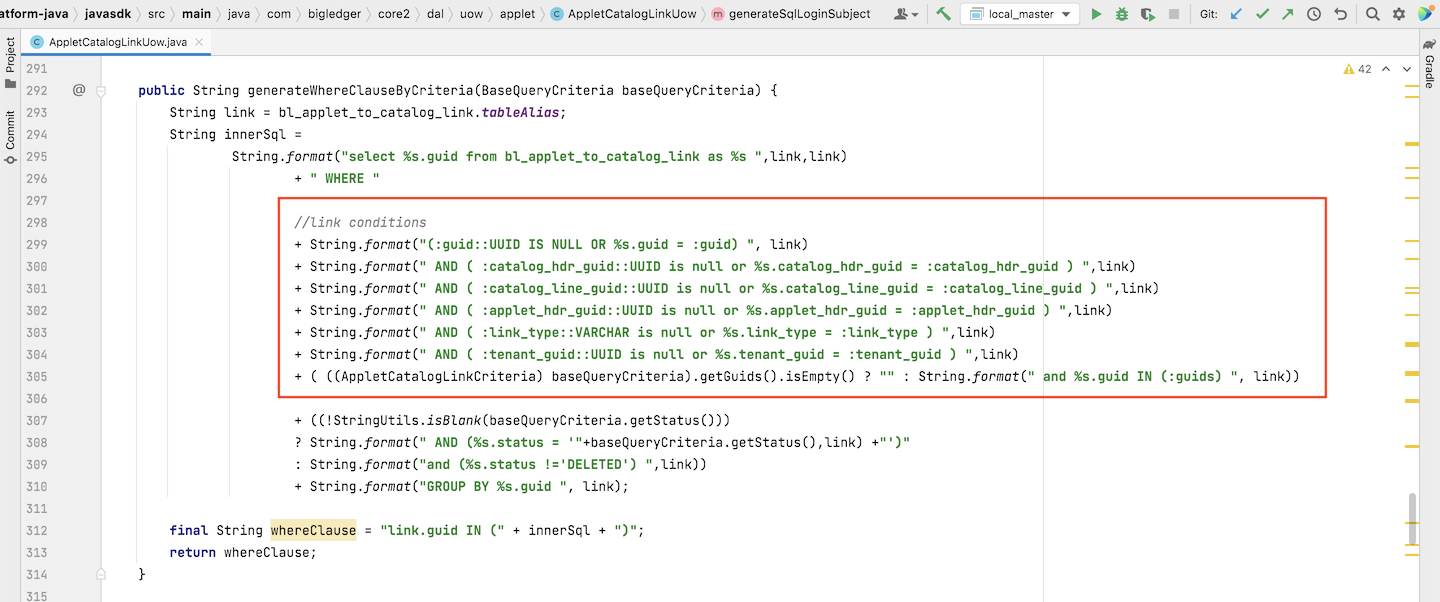Open the Commit tool window
This screenshot has height=602, width=1440.
(10, 135)
